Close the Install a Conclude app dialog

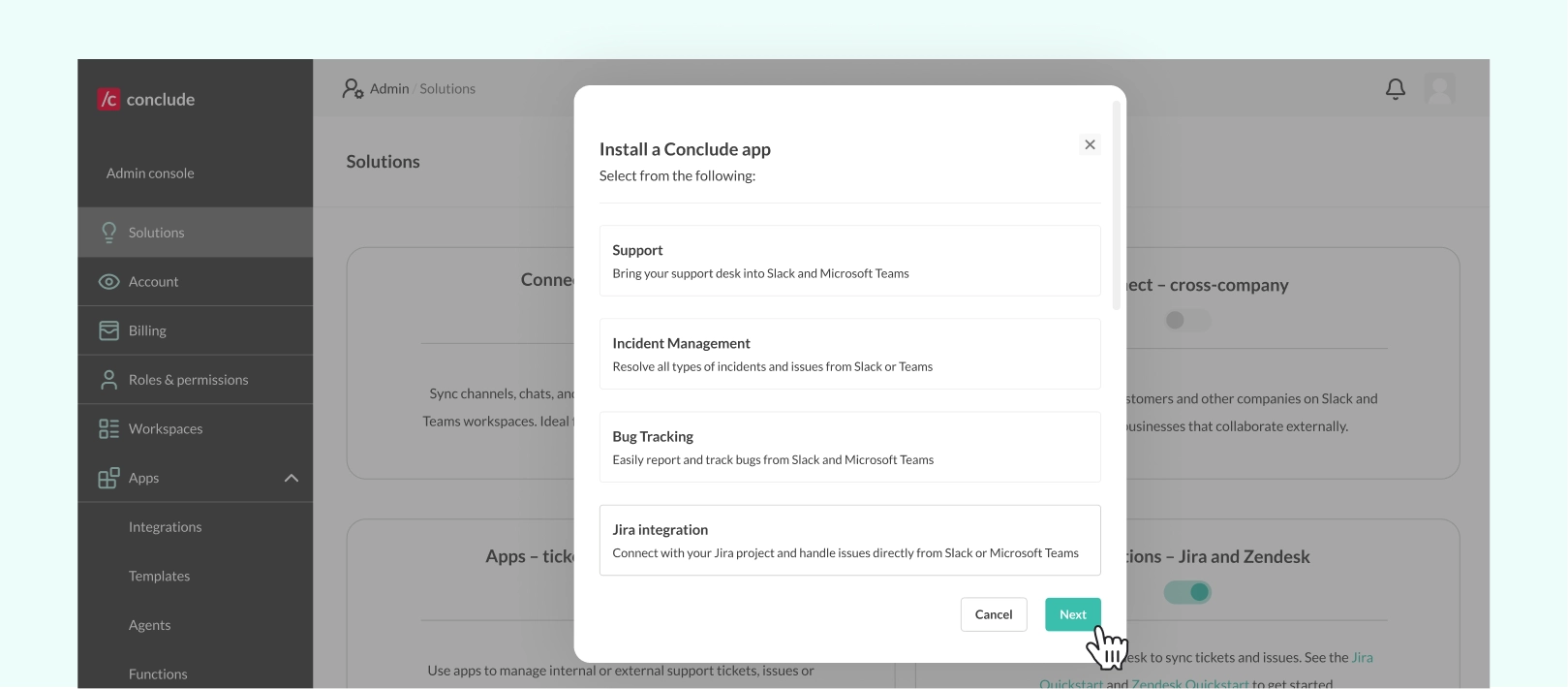click(1090, 144)
